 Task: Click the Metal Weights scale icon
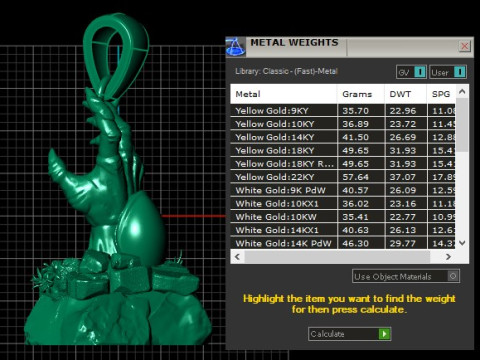tap(236, 47)
